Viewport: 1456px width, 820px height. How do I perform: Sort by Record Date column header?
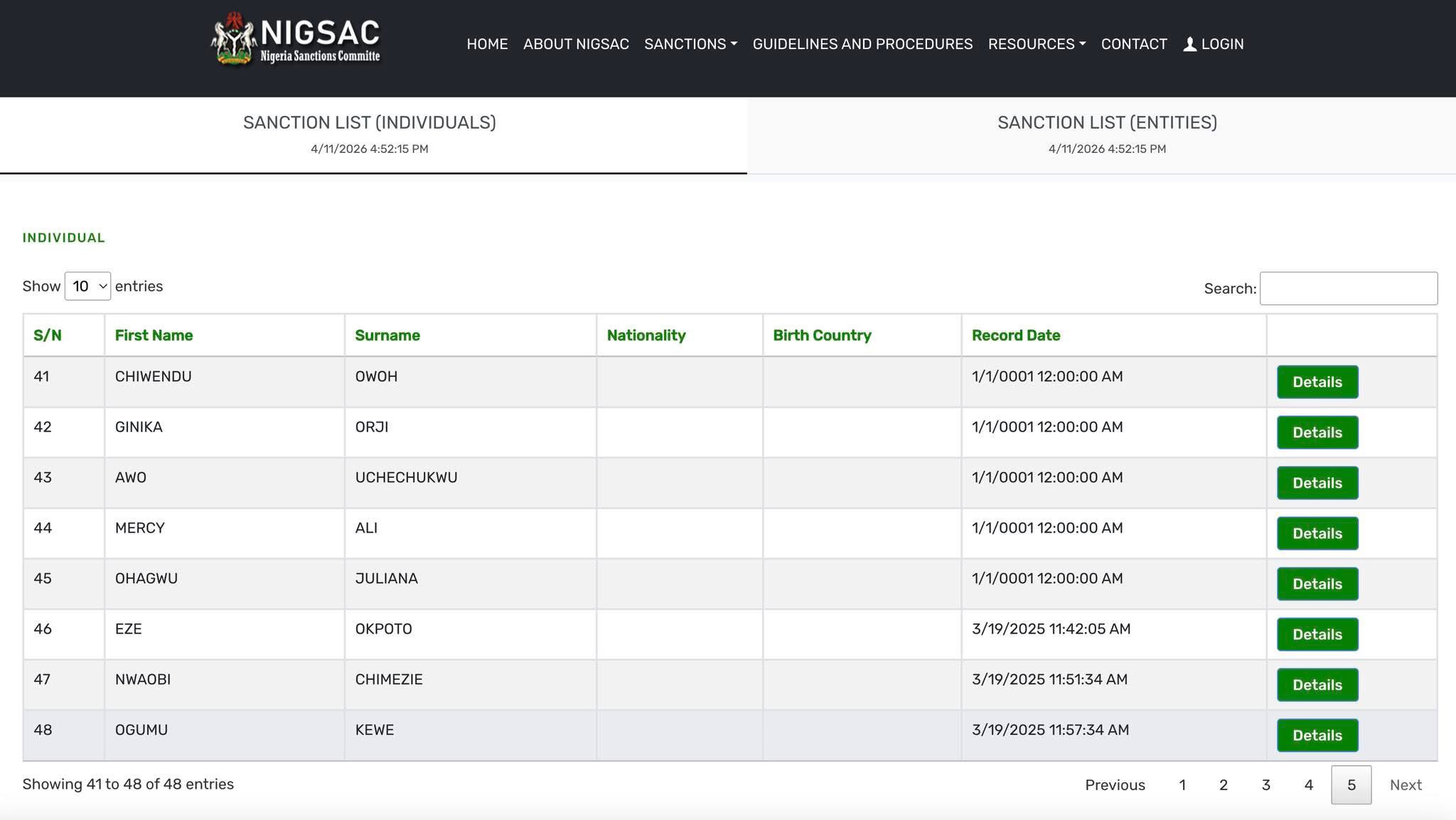pyautogui.click(x=1015, y=335)
